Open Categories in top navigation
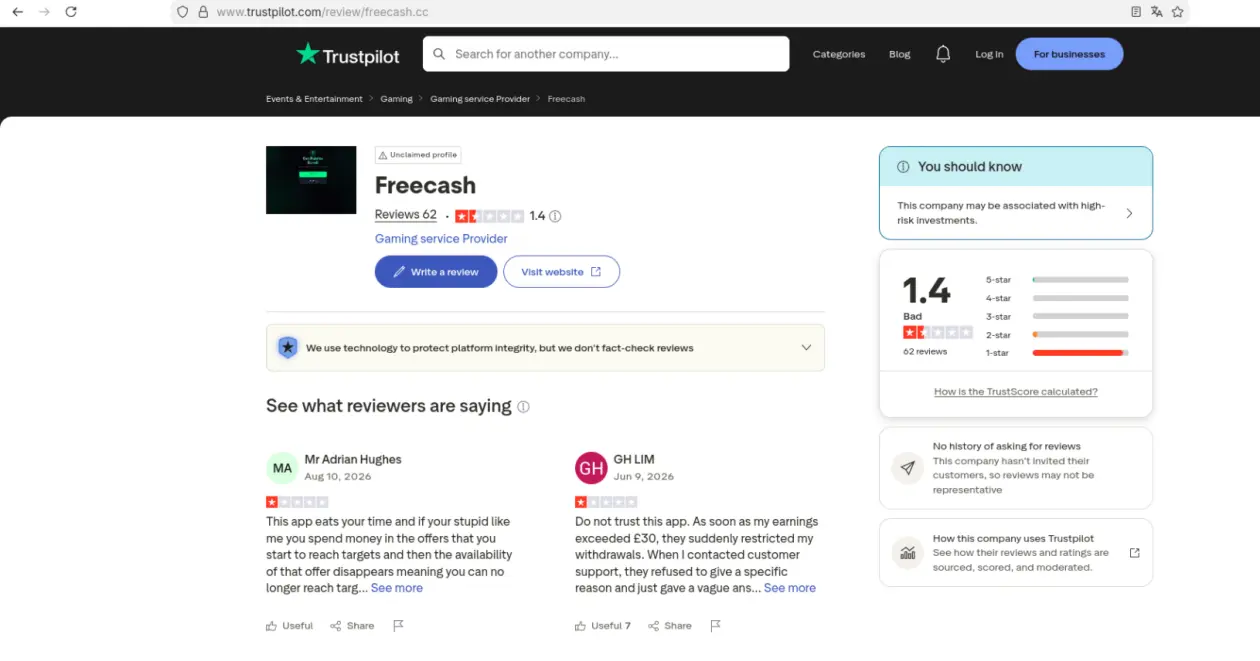This screenshot has width=1260, height=661. point(839,54)
